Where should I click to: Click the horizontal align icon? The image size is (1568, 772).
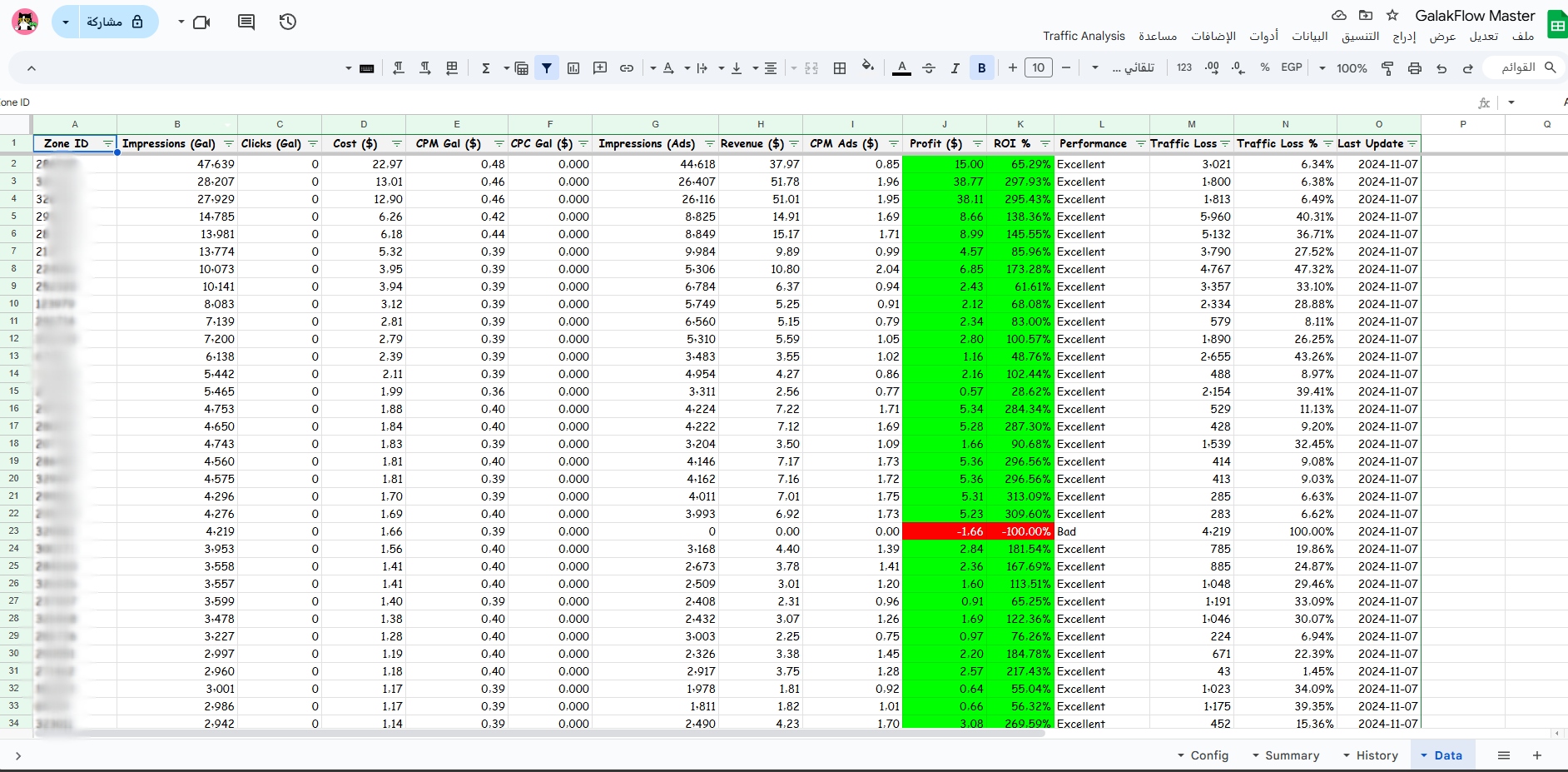(771, 68)
